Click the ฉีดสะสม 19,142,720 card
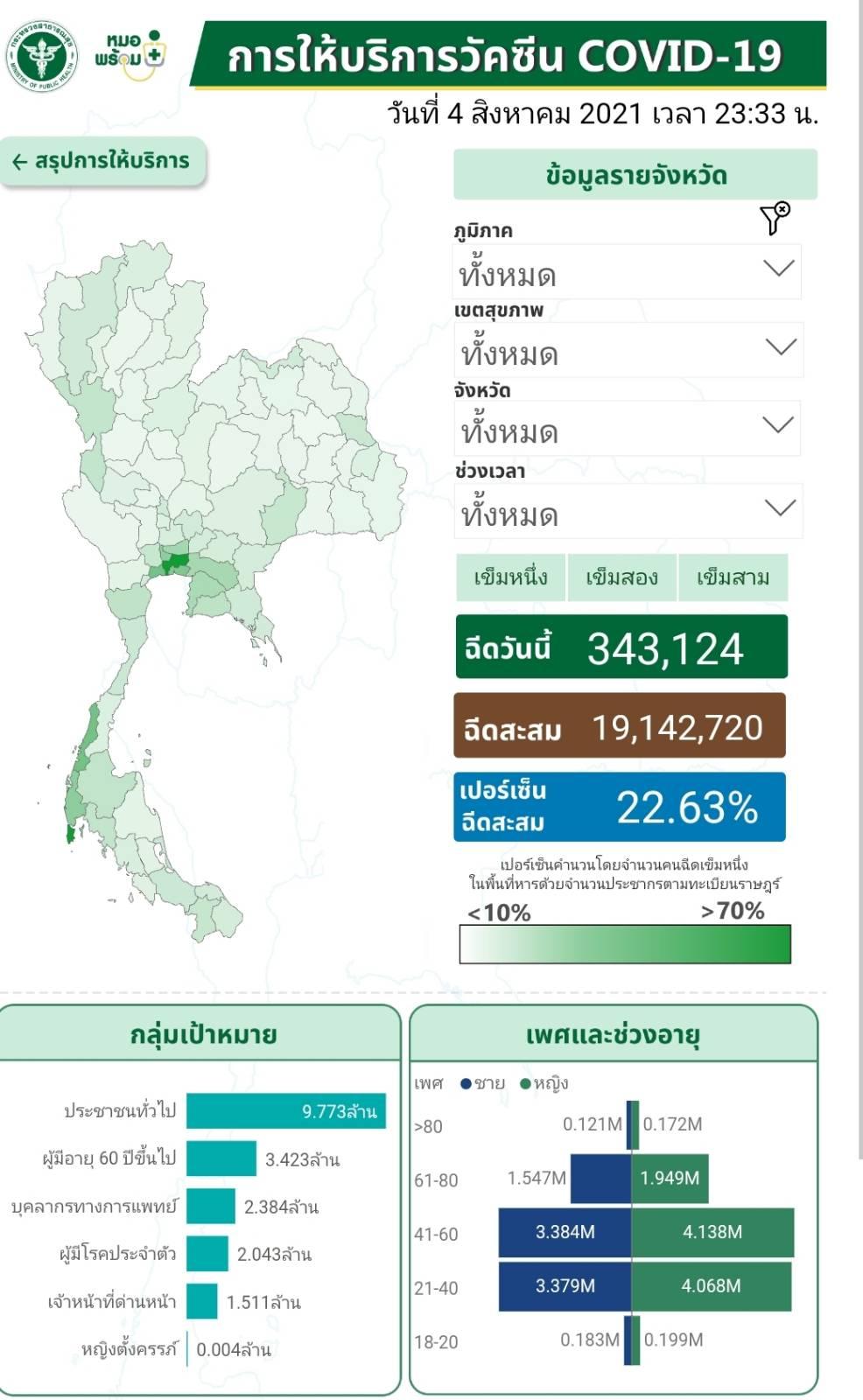 (620, 726)
